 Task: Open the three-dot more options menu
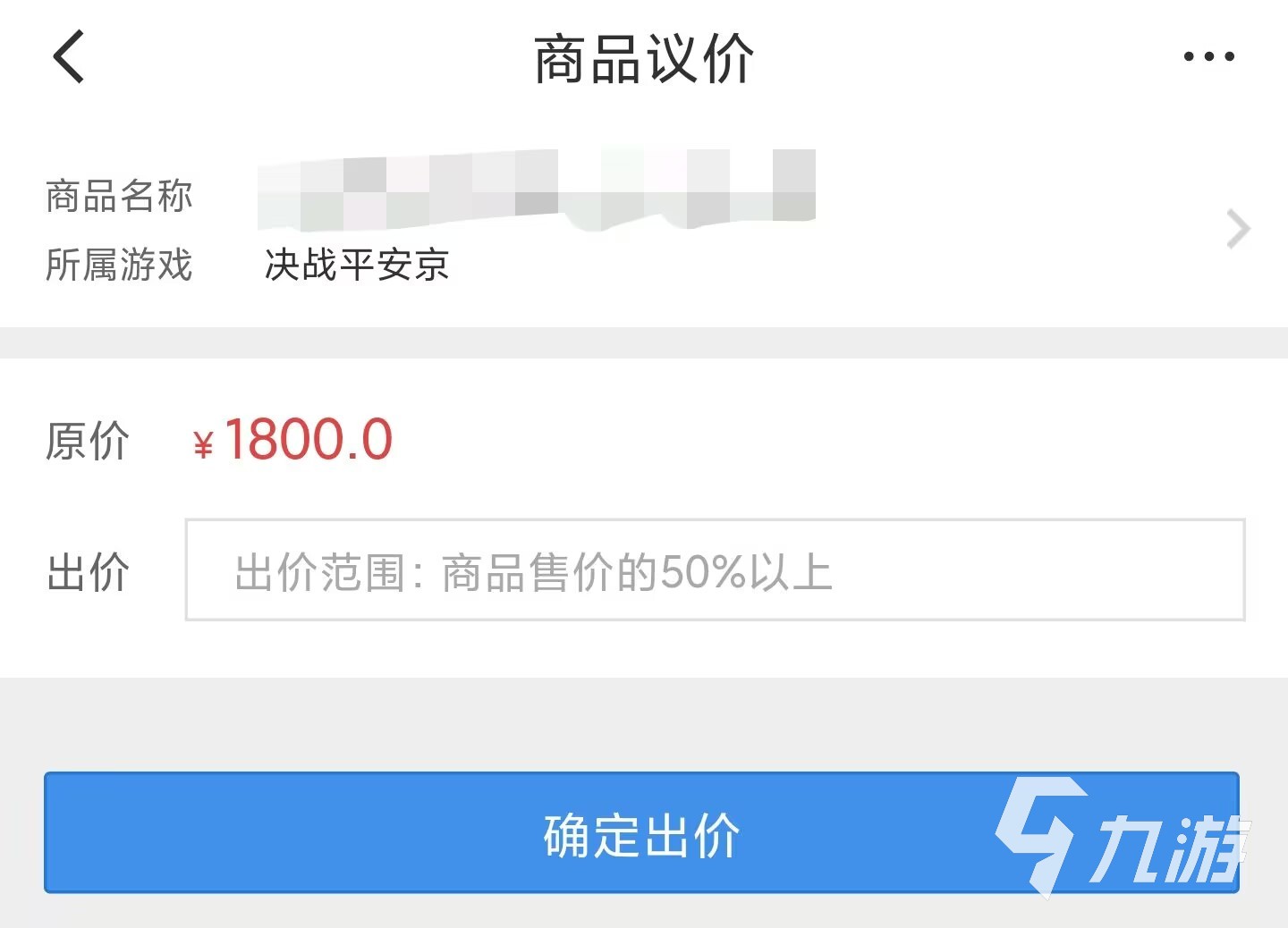click(1208, 56)
